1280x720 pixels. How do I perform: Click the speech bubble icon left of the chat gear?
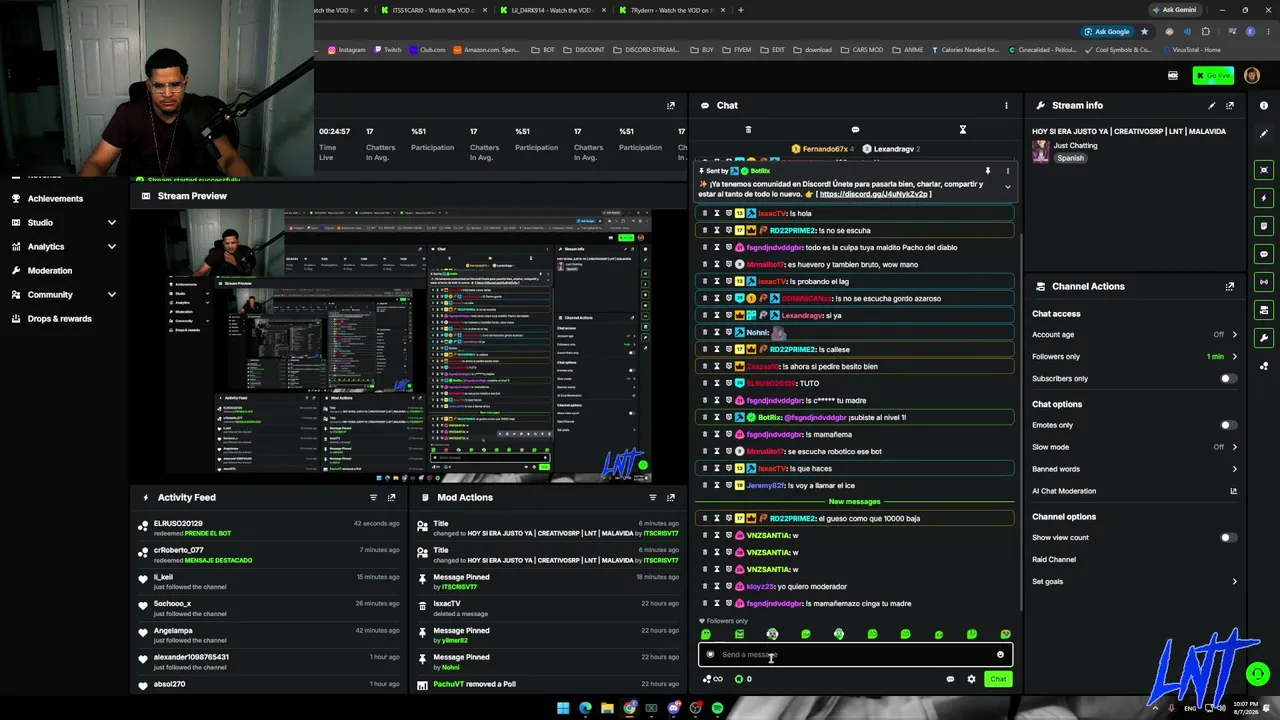point(950,679)
